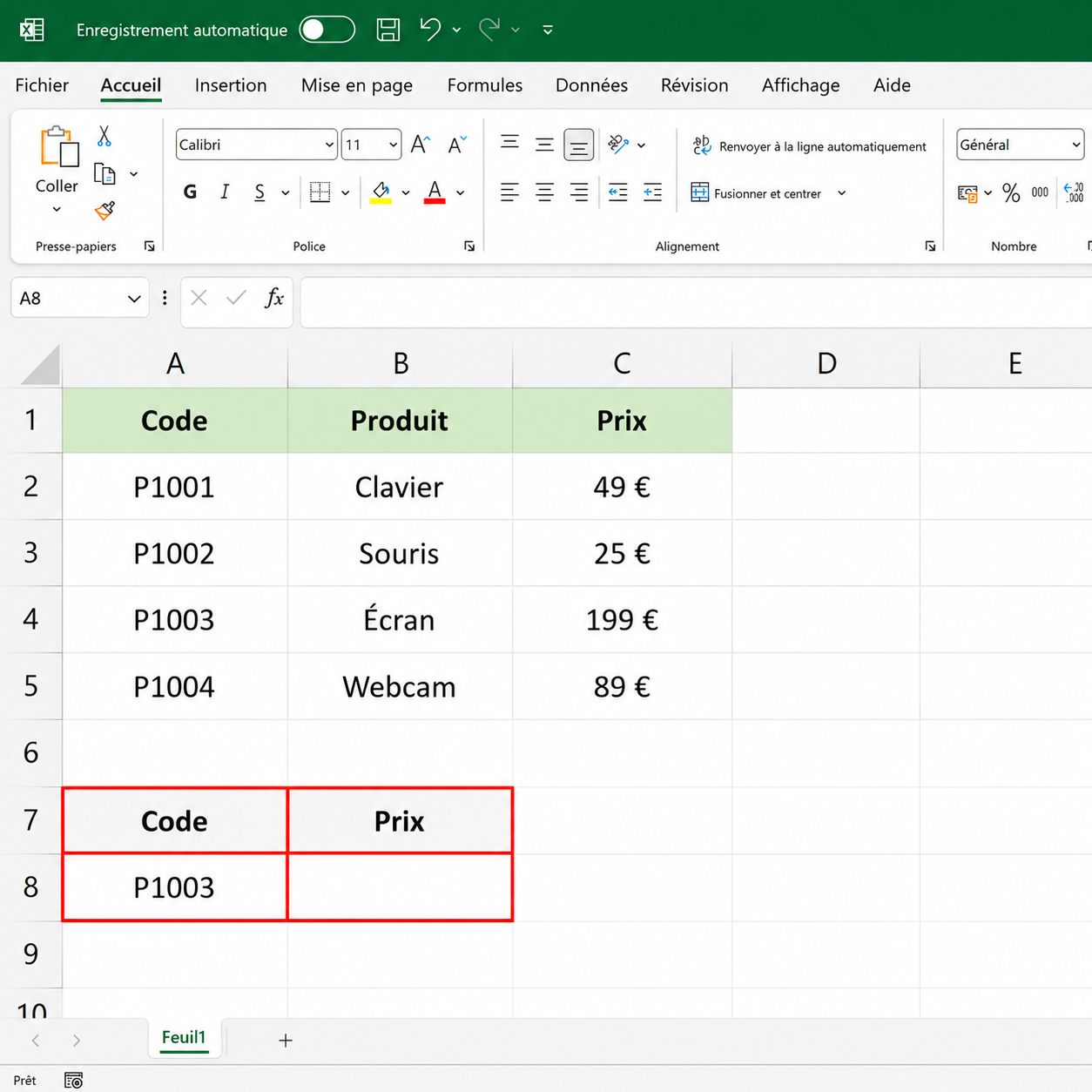Apply percent style format
The height and width of the screenshot is (1092, 1092).
[x=1011, y=192]
